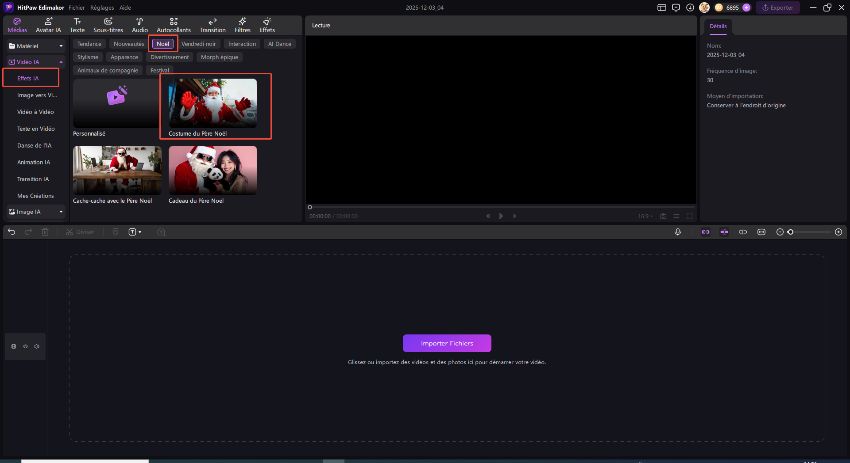Viewport: 850px width, 463px height.
Task: Toggle the link clips button in timeline toolbar
Action: [x=743, y=232]
